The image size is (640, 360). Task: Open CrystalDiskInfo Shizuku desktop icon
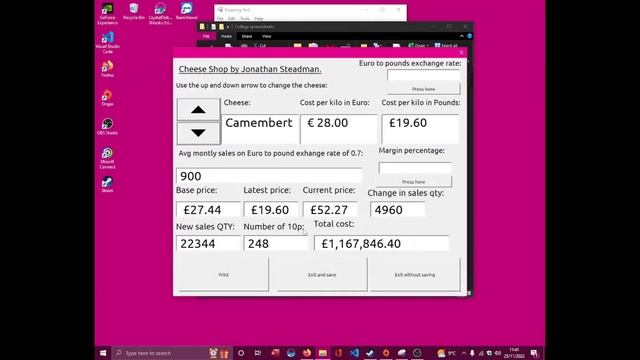[x=160, y=13]
